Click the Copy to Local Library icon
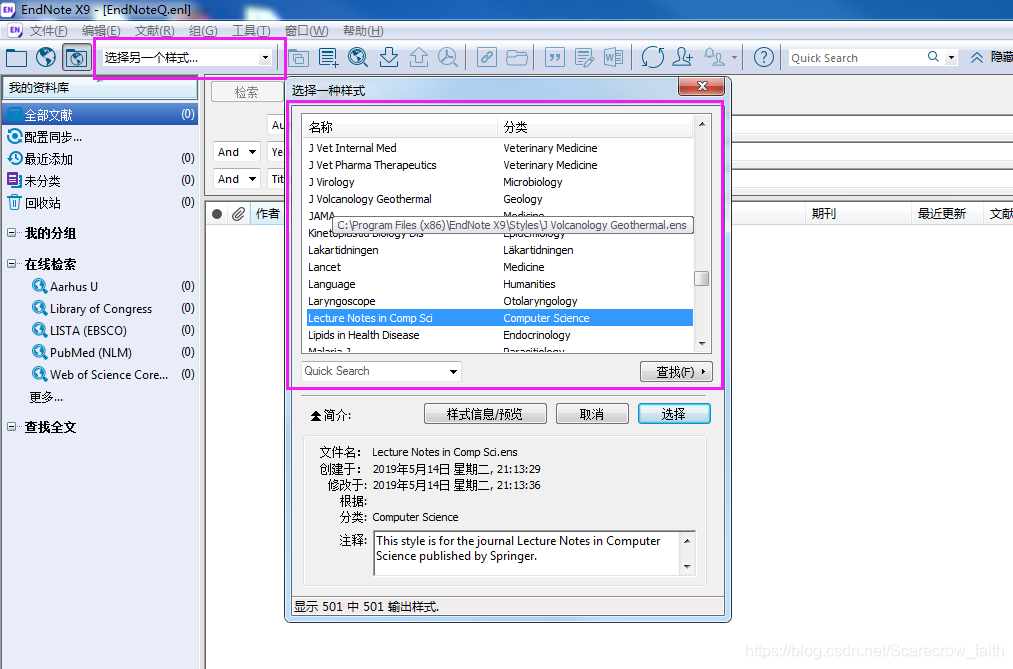Image resolution: width=1013 pixels, height=669 pixels. [298, 57]
